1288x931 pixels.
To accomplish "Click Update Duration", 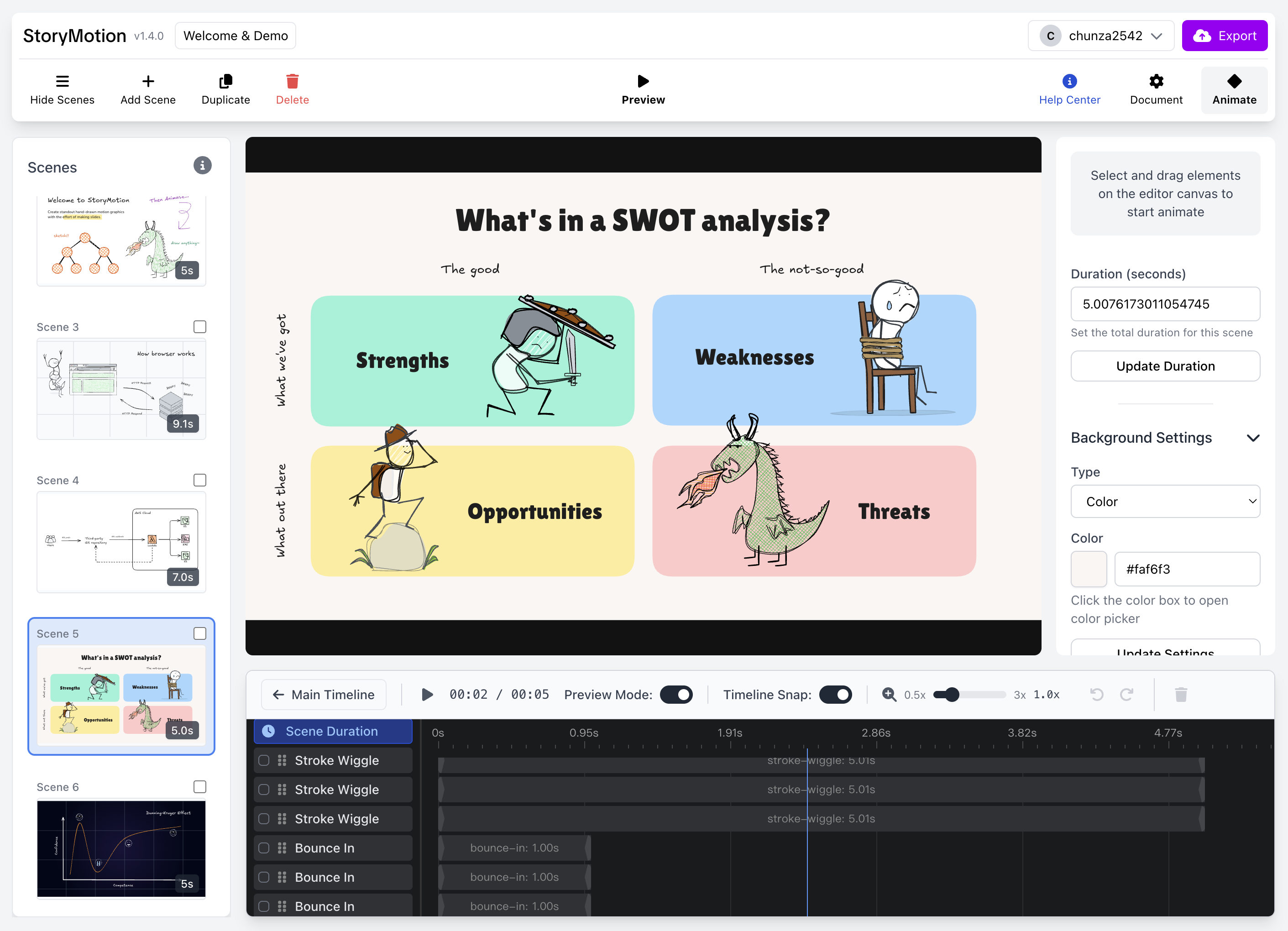I will pyautogui.click(x=1165, y=366).
